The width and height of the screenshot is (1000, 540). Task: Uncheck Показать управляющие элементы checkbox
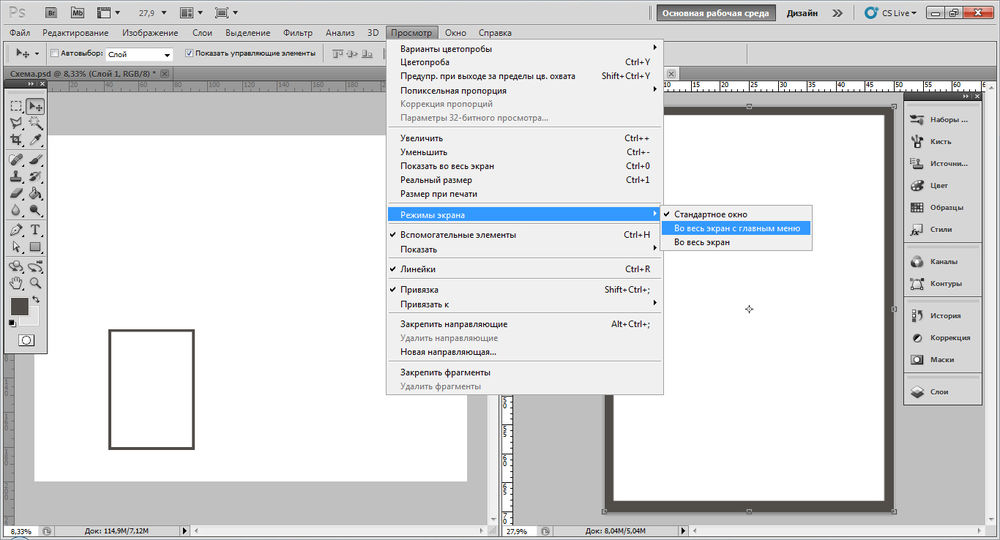pos(190,53)
